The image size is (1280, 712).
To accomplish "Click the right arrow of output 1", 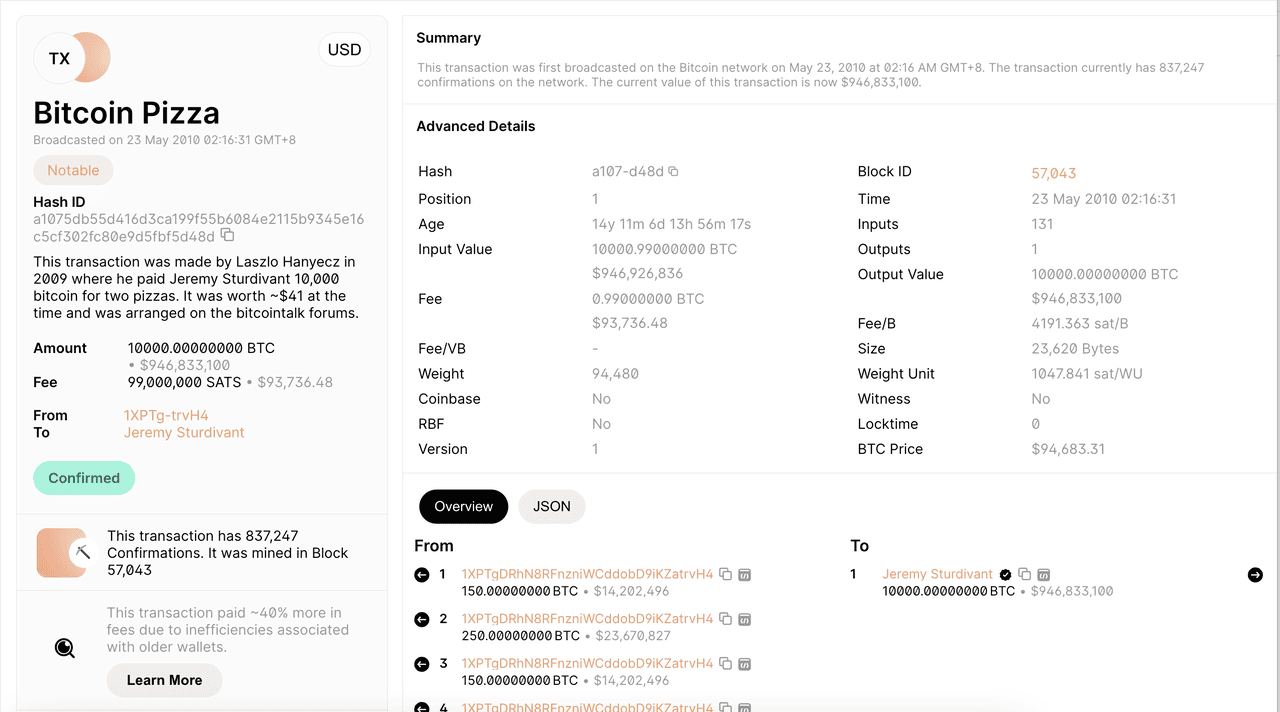I will pos(1255,575).
